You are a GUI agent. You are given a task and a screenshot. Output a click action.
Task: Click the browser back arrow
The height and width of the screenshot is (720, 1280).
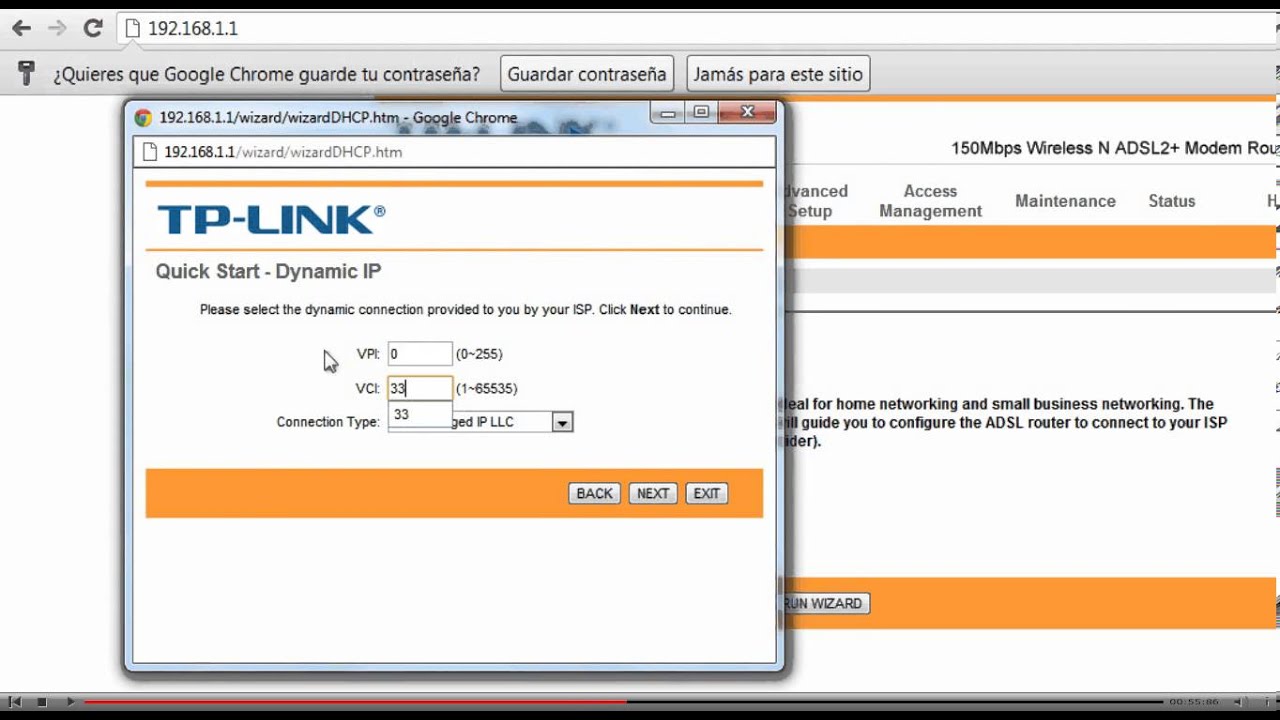click(20, 28)
